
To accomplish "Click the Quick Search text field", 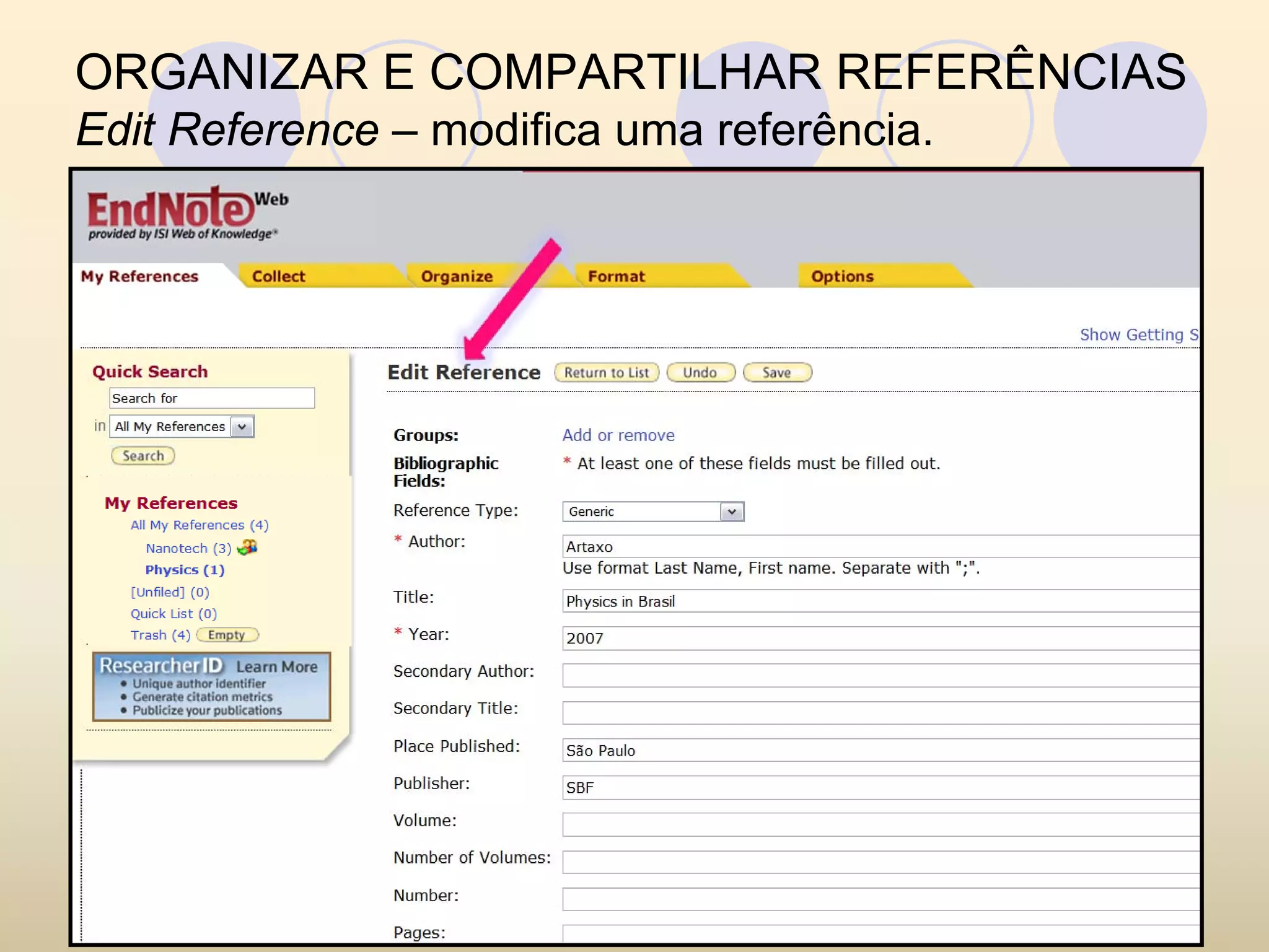I will (212, 398).
